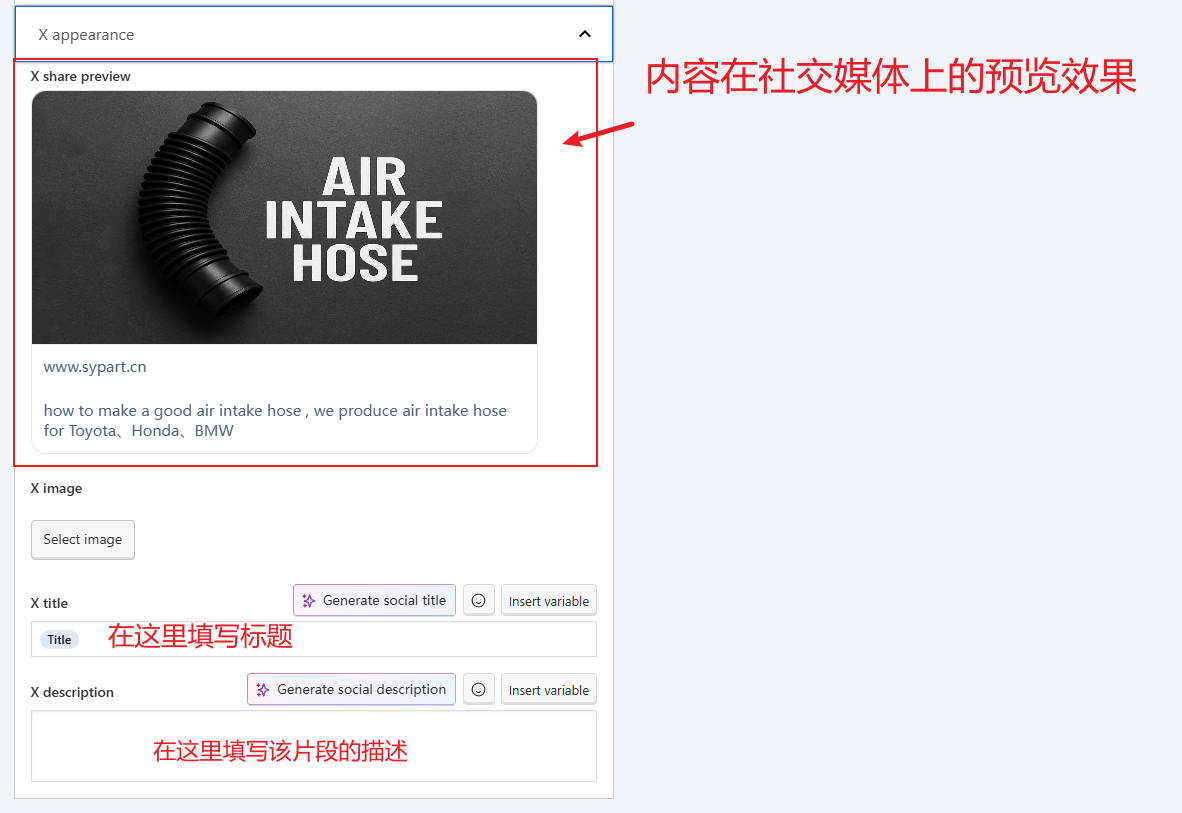Click the sparkle AI icon on Generate social description
Screen dimensions: 1182x813
click(x=262, y=689)
